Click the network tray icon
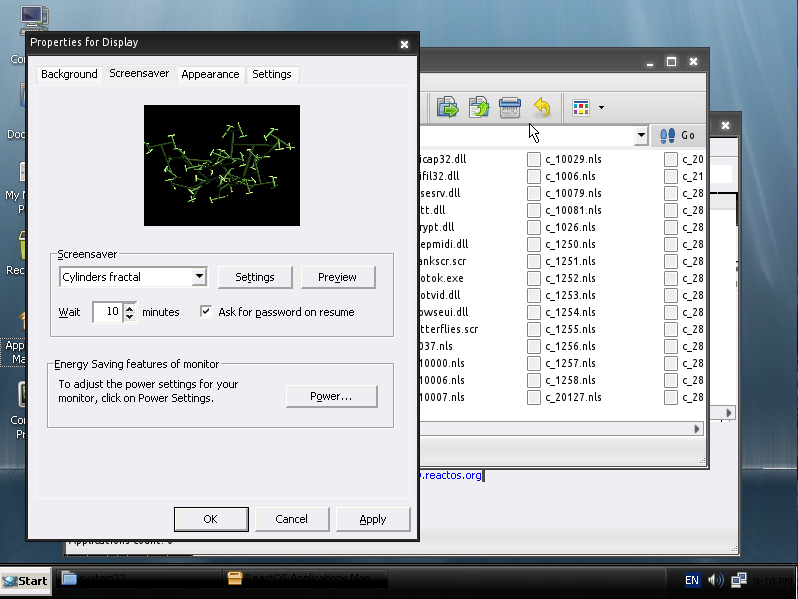Image resolution: width=798 pixels, height=599 pixels. pyautogui.click(x=739, y=580)
